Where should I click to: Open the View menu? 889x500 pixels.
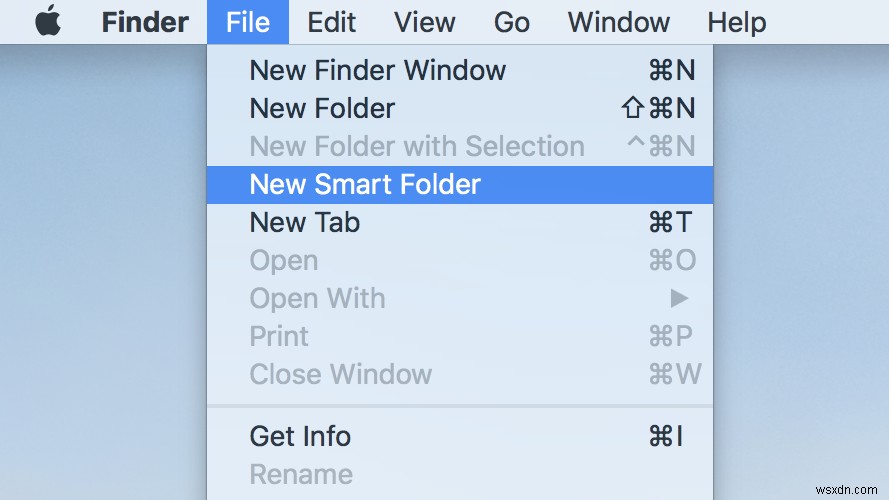pos(426,22)
